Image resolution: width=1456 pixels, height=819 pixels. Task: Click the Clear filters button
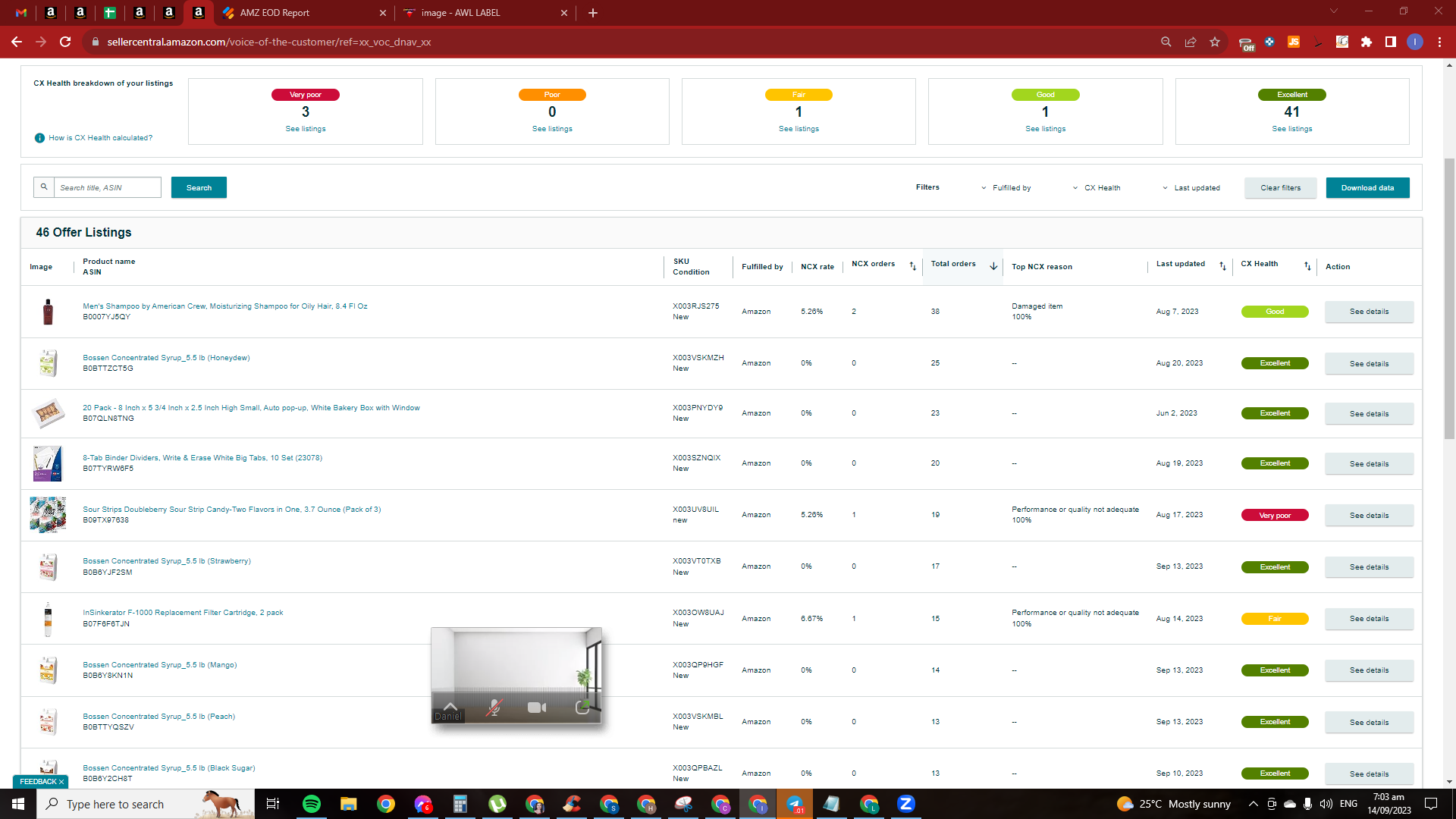click(1281, 188)
